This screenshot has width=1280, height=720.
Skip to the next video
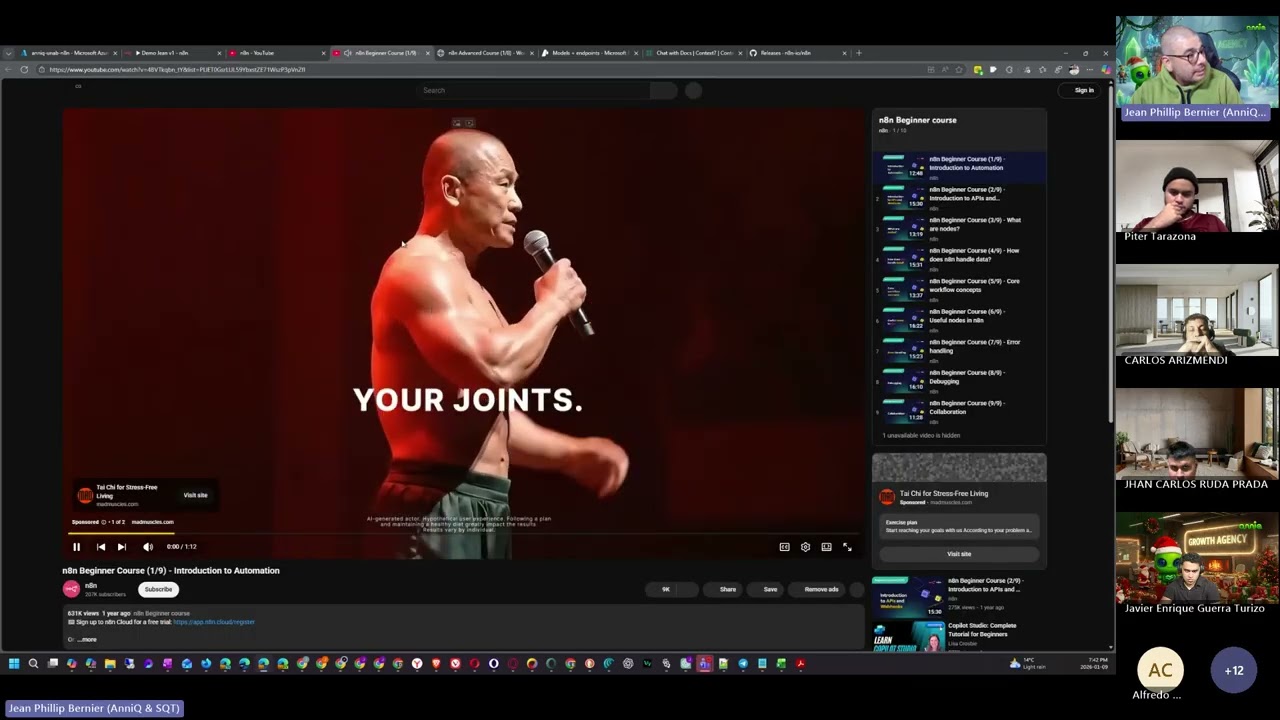(122, 547)
